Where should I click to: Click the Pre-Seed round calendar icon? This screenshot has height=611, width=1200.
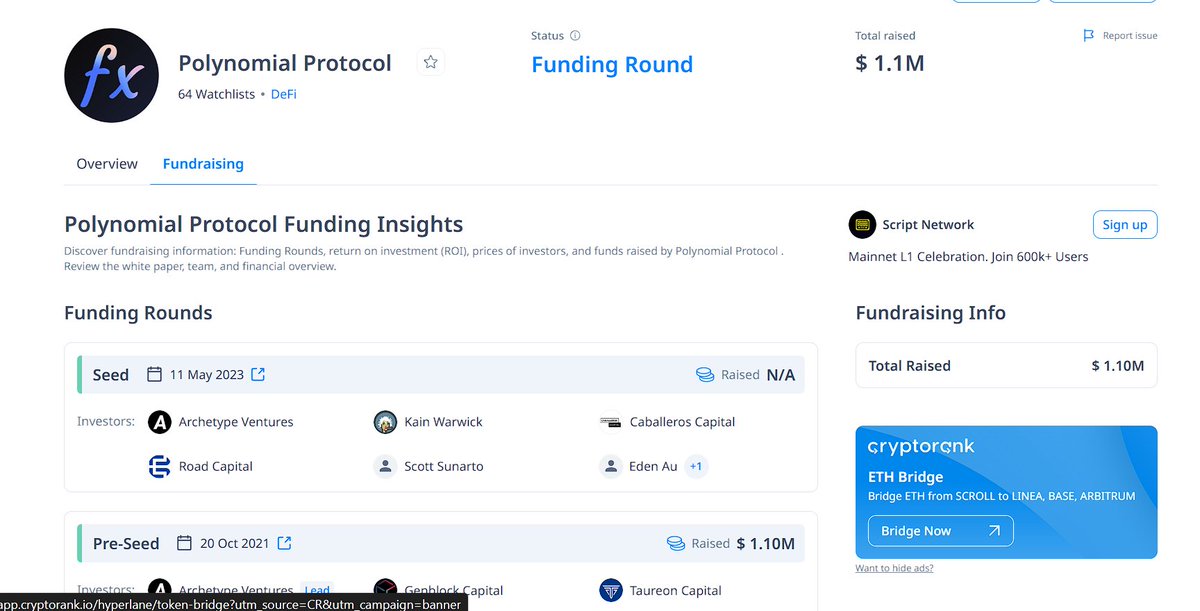[x=184, y=543]
